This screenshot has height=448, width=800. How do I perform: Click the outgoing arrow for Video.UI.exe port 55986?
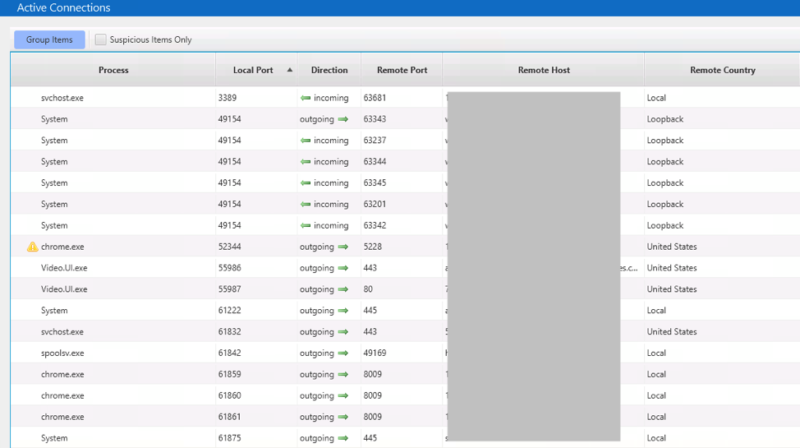pyautogui.click(x=343, y=268)
